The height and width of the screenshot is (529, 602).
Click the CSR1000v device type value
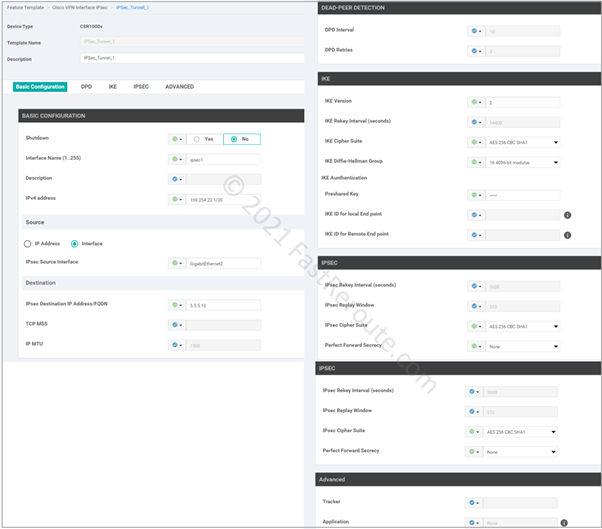coord(91,26)
